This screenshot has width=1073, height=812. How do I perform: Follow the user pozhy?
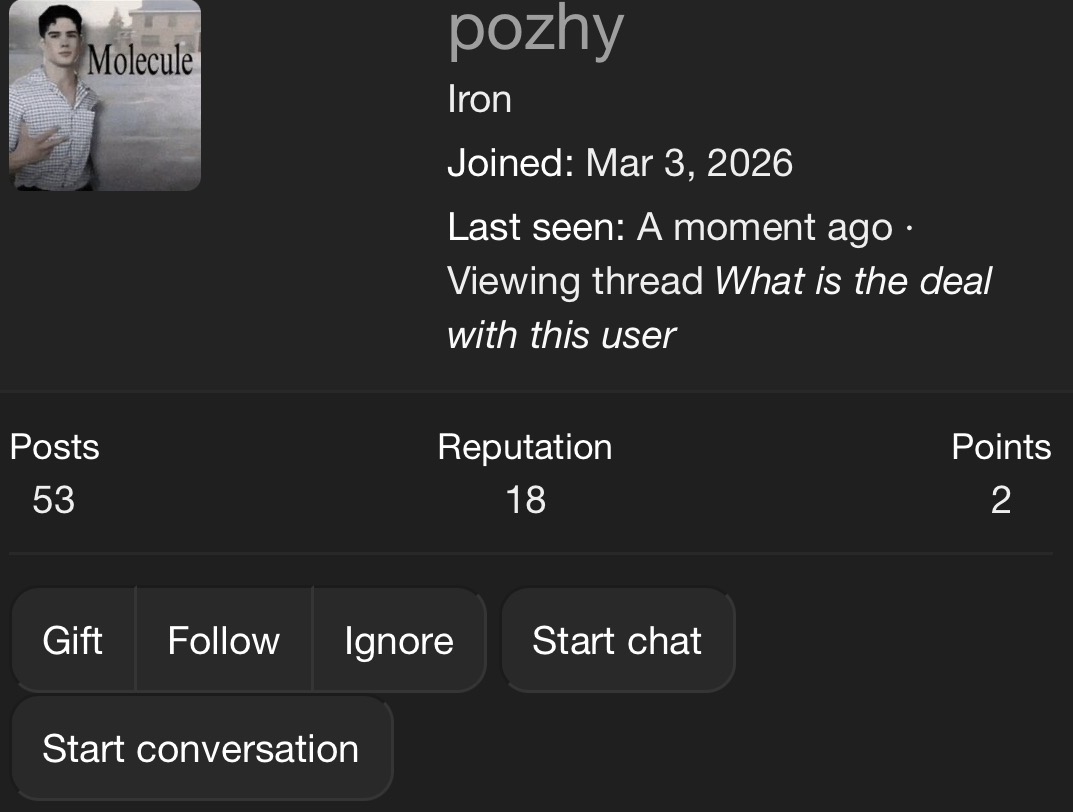[224, 640]
